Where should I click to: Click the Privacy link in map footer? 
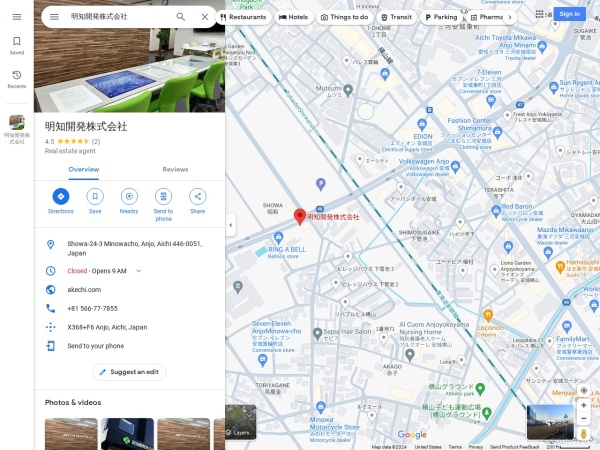coord(476,447)
